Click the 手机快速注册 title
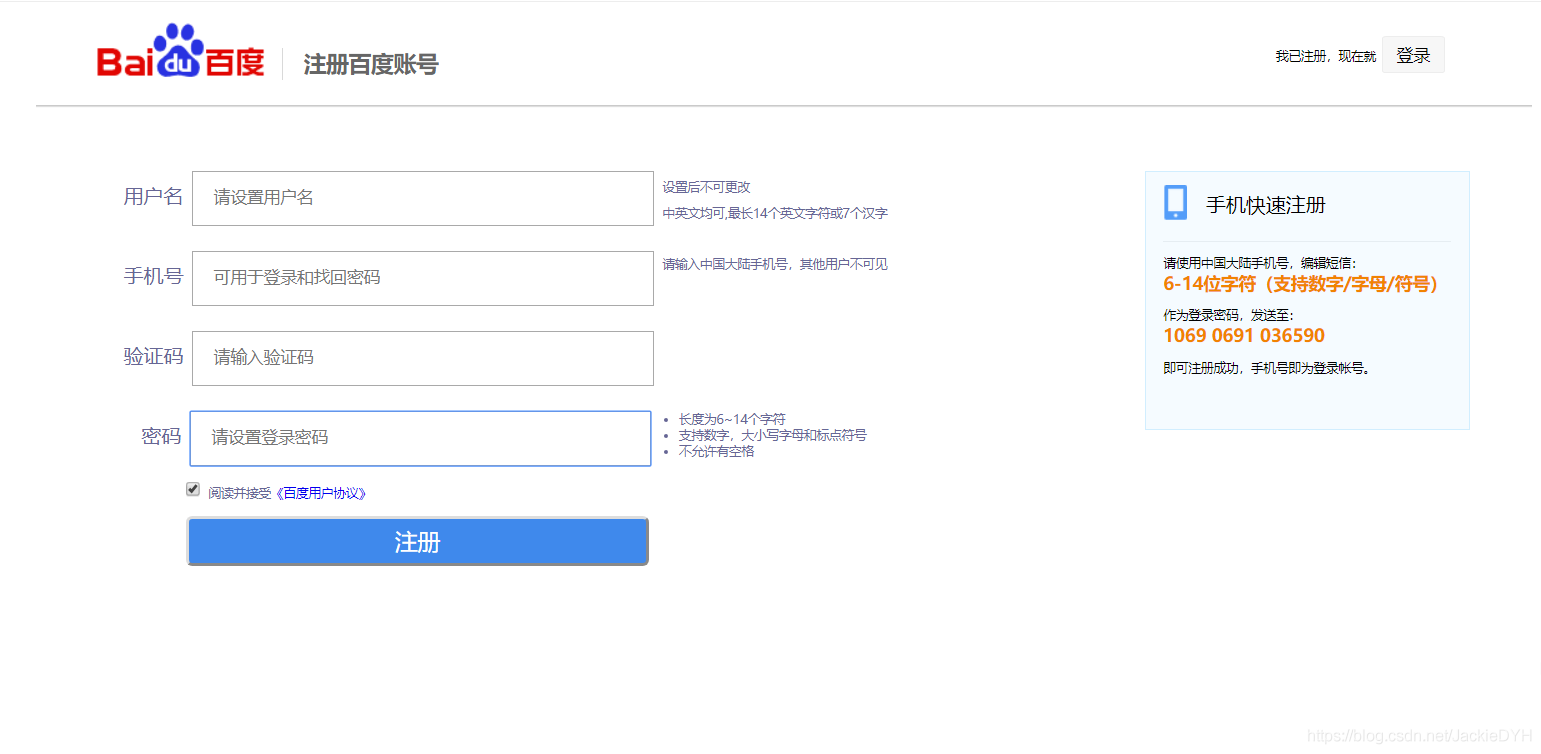1541x754 pixels. 1265,205
